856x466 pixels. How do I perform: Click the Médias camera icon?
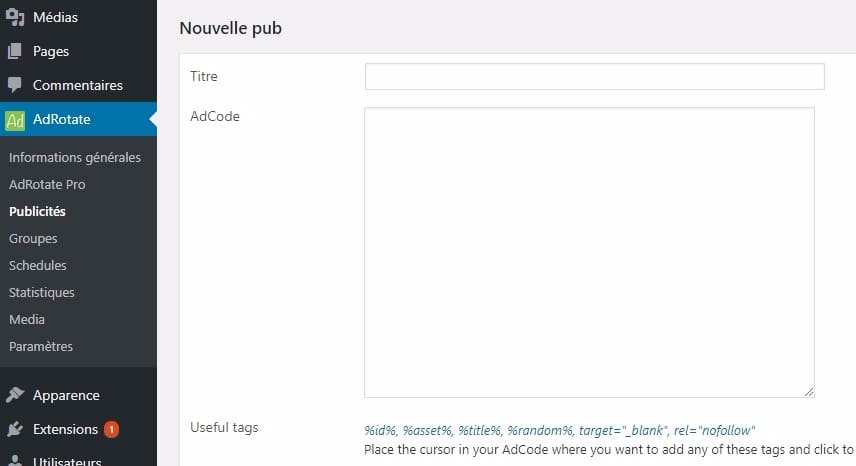point(15,17)
